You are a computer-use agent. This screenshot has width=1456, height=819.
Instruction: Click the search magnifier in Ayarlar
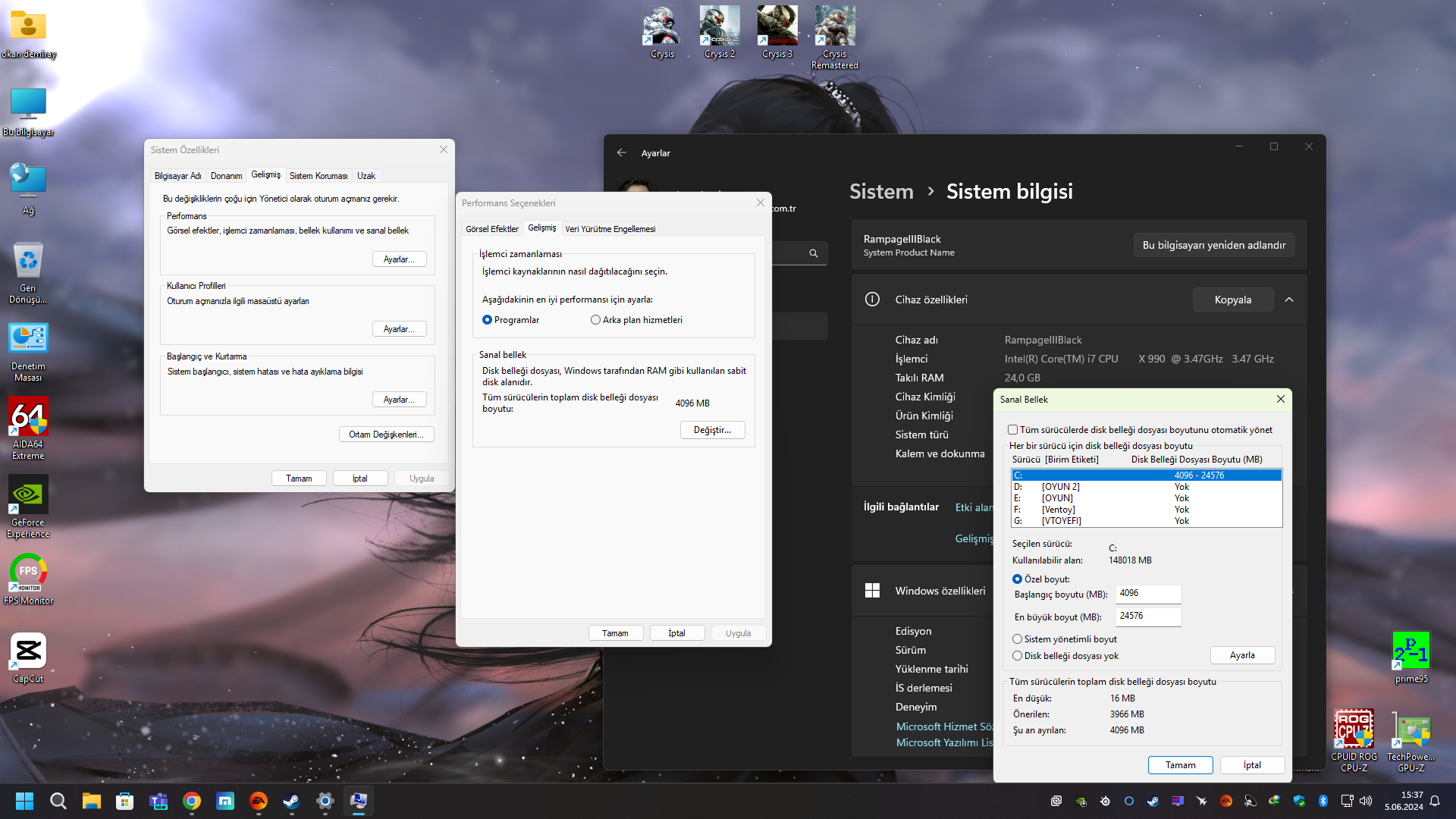813,253
